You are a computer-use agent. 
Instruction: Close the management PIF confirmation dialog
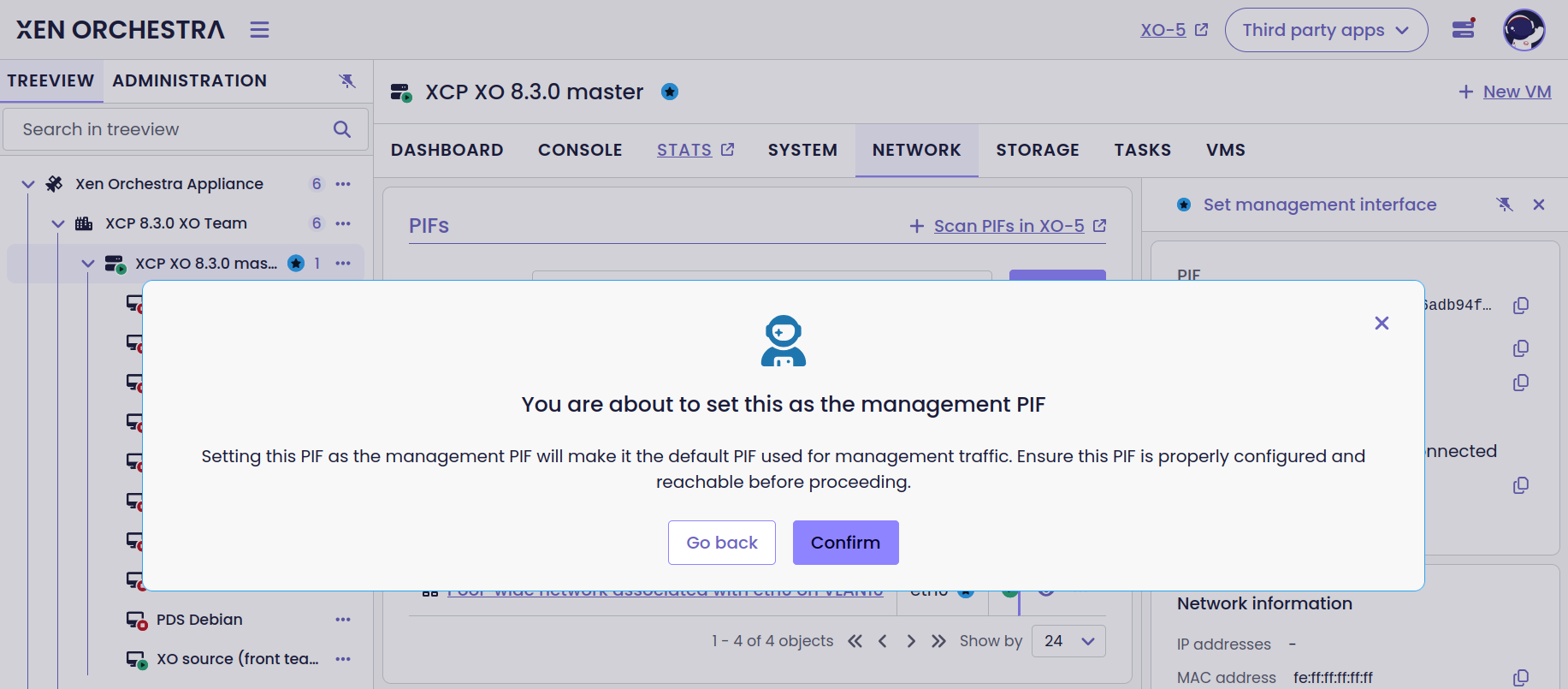tap(1382, 323)
